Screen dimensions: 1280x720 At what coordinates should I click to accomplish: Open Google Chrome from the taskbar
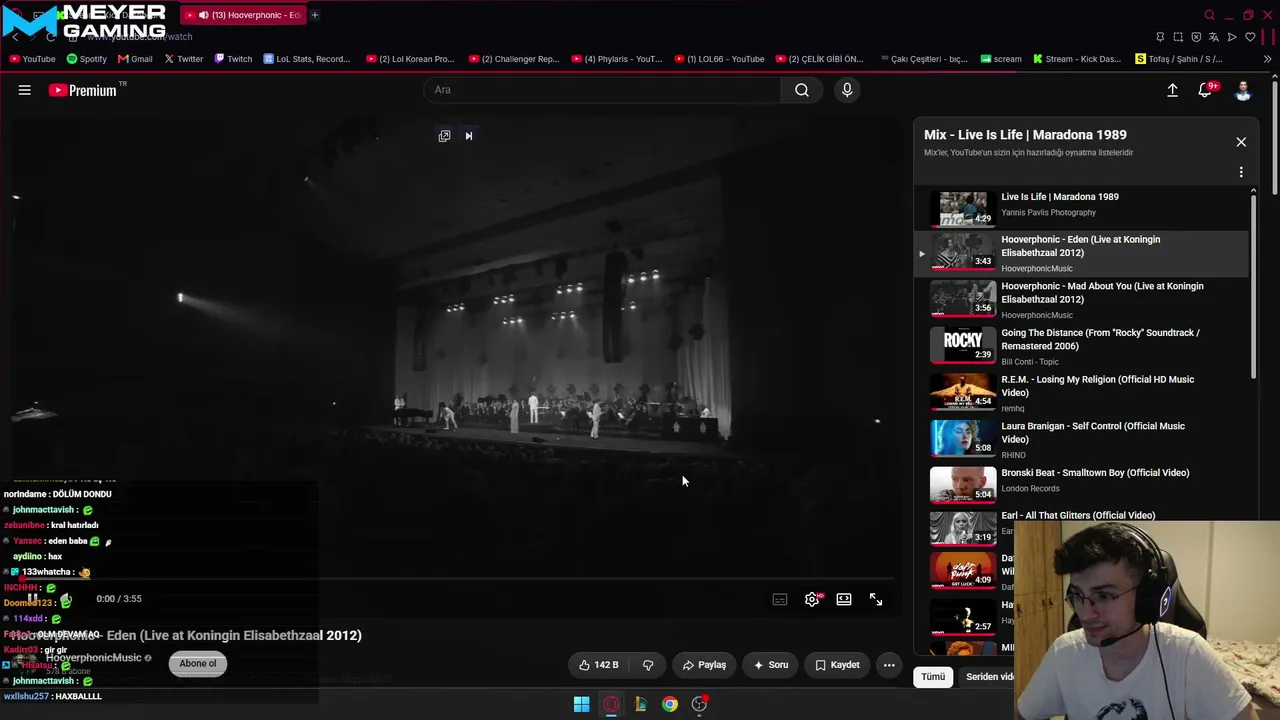[670, 704]
